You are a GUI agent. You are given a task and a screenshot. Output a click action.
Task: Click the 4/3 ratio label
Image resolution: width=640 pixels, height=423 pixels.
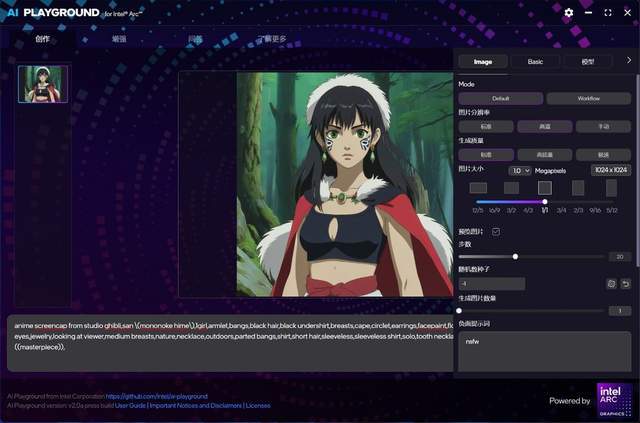[528, 210]
